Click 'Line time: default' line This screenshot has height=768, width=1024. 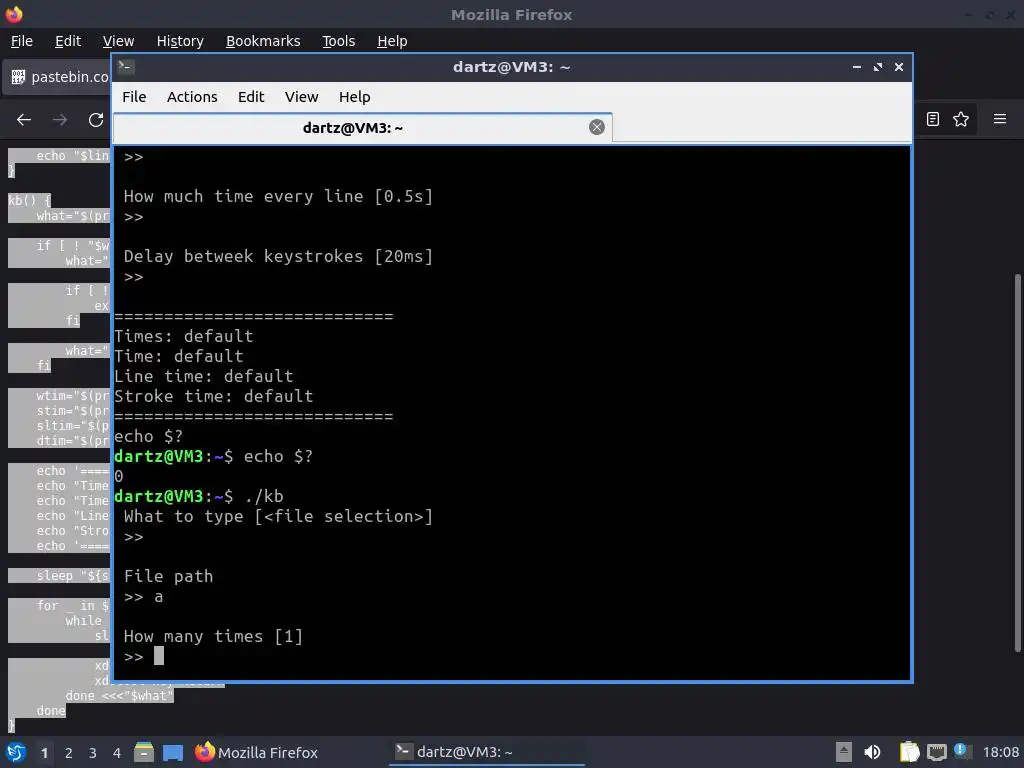point(204,376)
